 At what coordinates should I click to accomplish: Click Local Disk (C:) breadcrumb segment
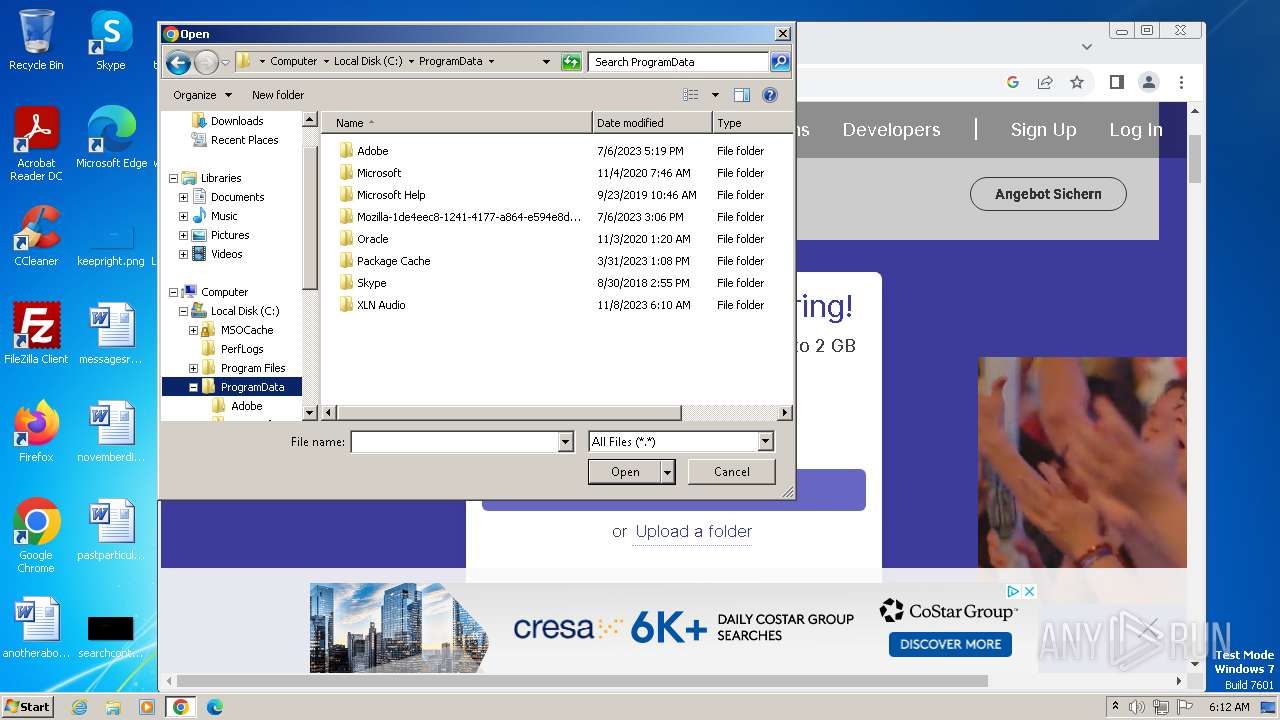click(368, 61)
